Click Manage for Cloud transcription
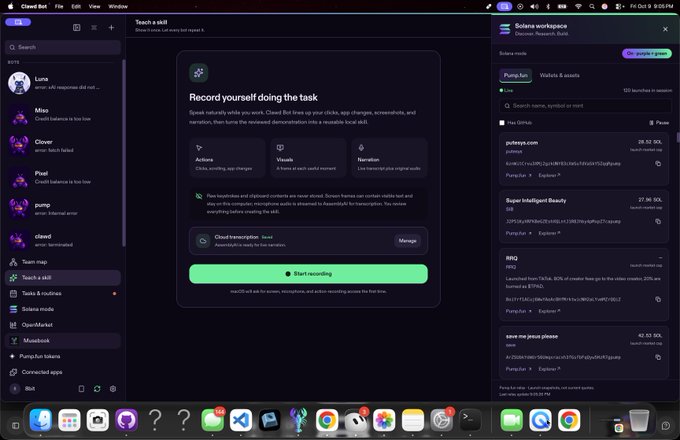The height and width of the screenshot is (440, 680). 407,241
